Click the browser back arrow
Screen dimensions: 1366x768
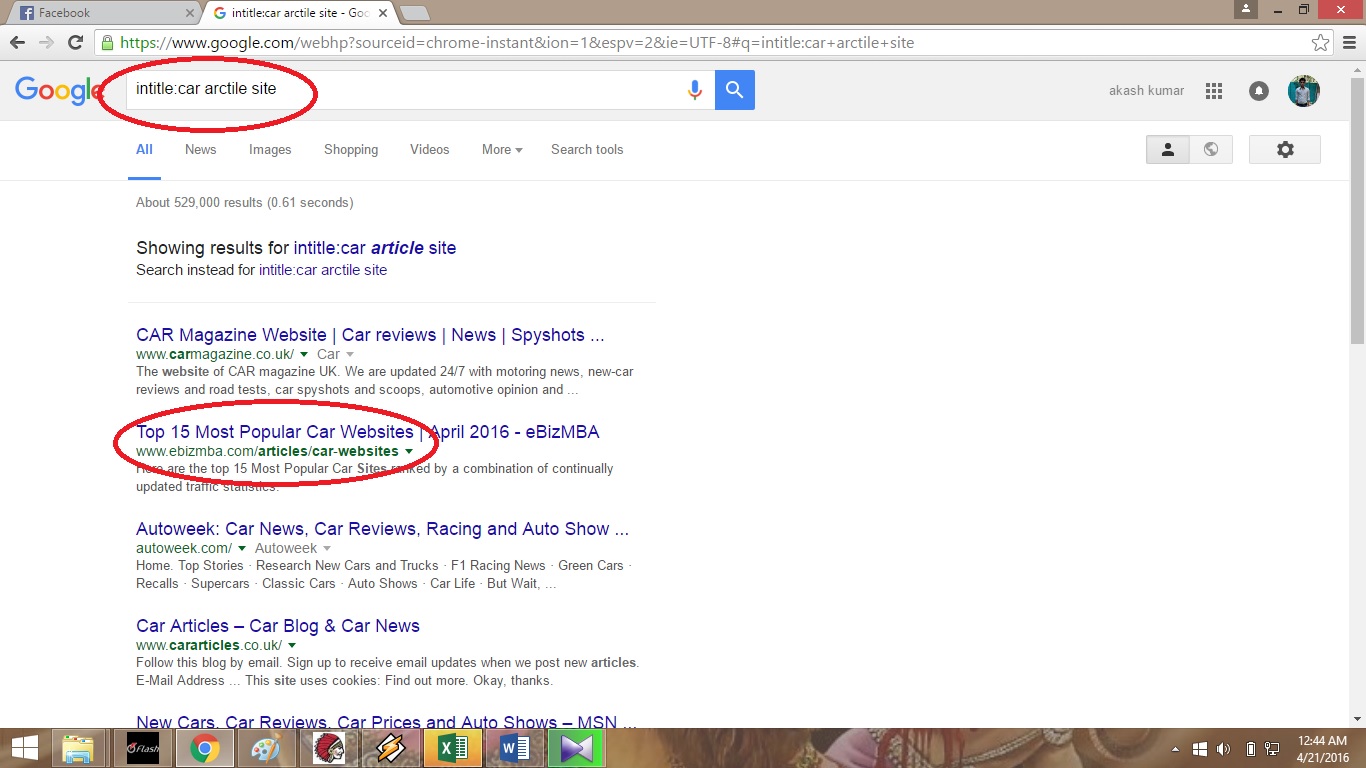[x=17, y=43]
